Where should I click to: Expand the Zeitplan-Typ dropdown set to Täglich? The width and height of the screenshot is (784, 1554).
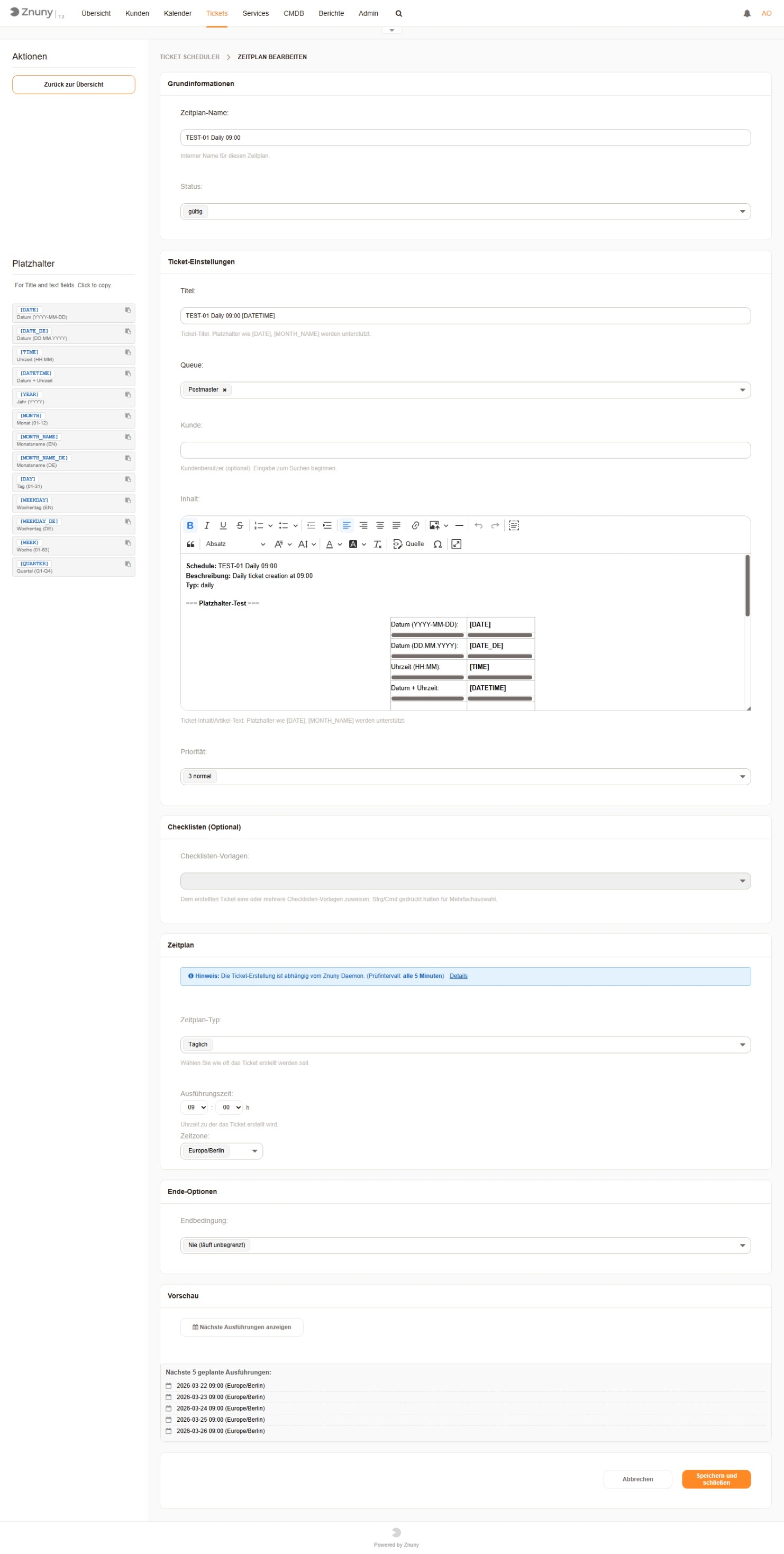point(465,1045)
